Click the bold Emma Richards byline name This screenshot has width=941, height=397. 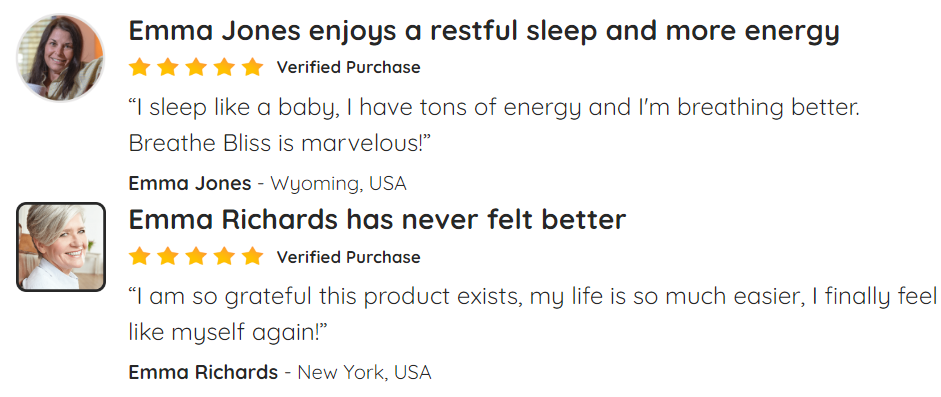pos(203,372)
